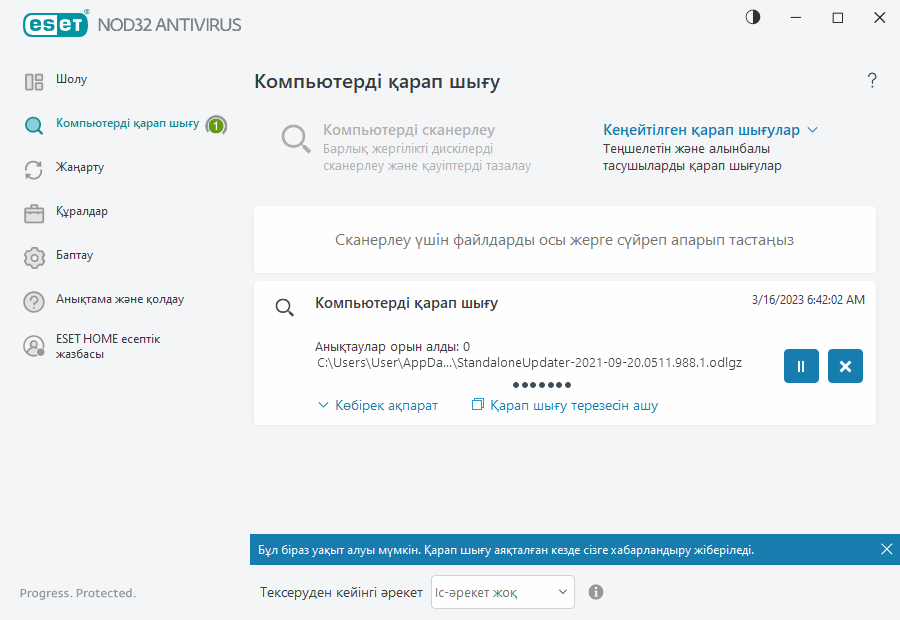Open the Құралдар tools section
900x620 pixels.
[82, 211]
